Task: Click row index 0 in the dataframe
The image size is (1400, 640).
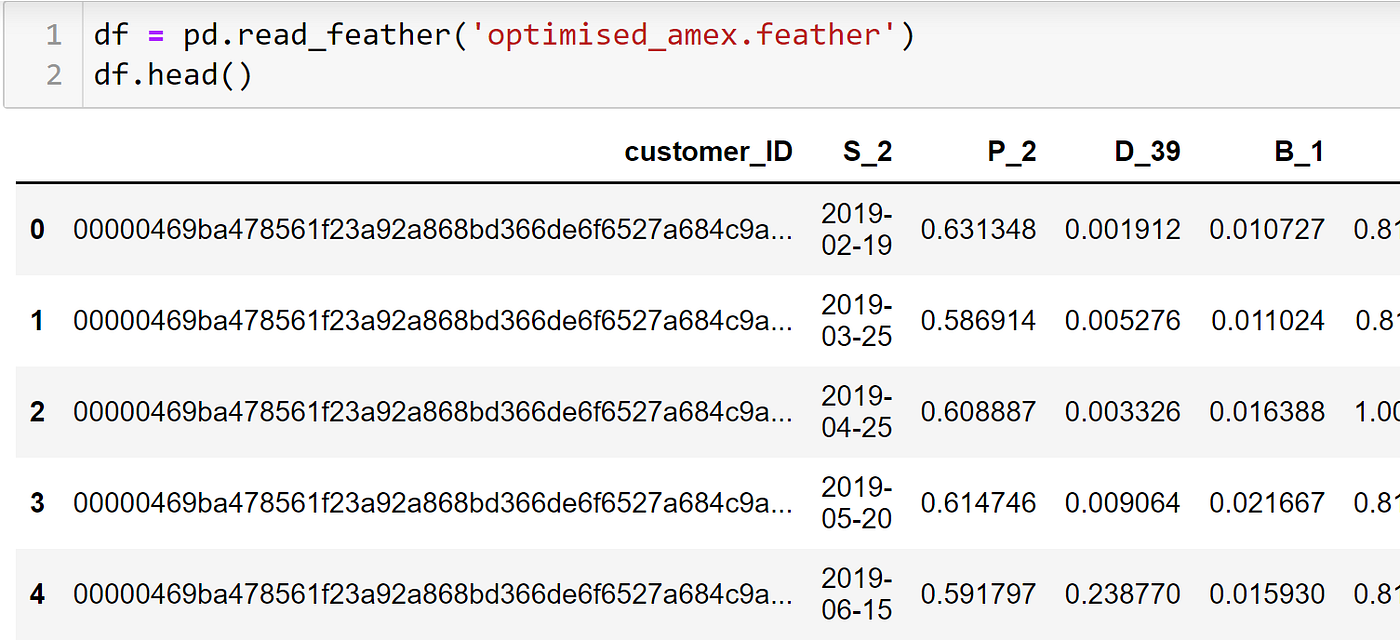Action: click(x=38, y=230)
